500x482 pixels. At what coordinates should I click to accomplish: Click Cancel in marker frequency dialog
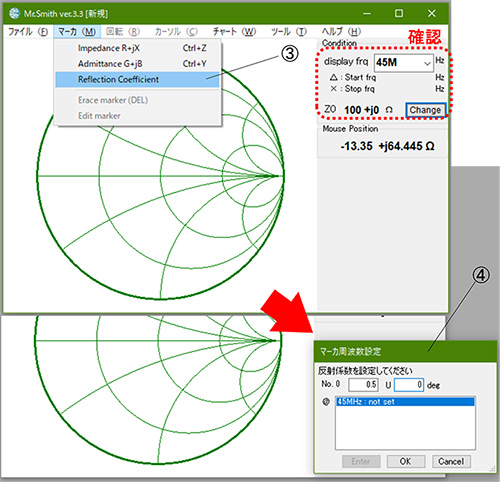pos(451,461)
